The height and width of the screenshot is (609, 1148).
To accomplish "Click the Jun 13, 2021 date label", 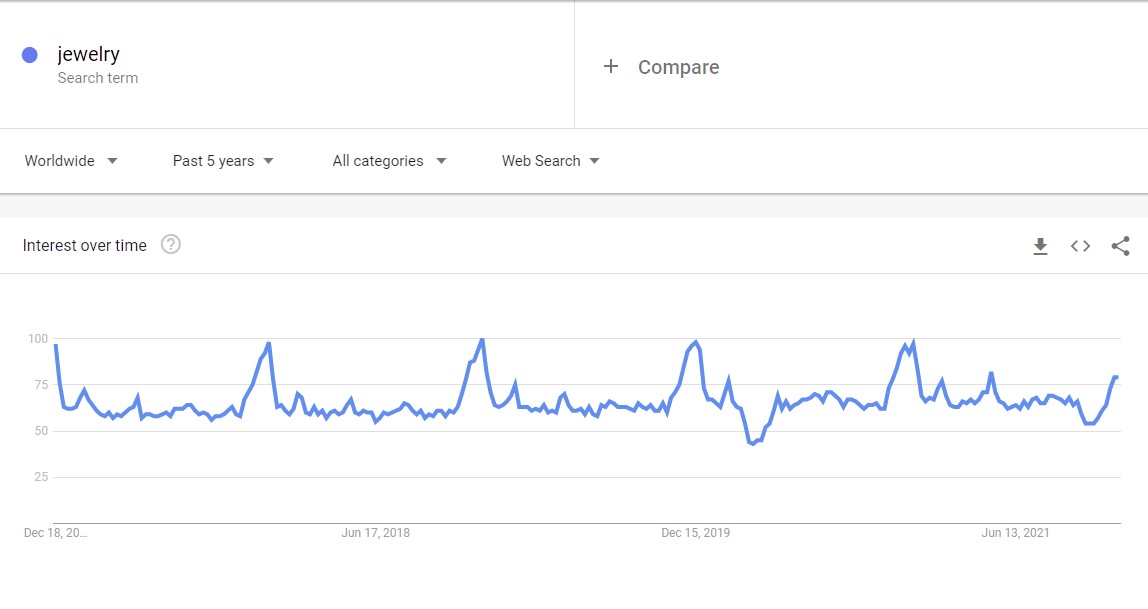I will [x=1015, y=533].
